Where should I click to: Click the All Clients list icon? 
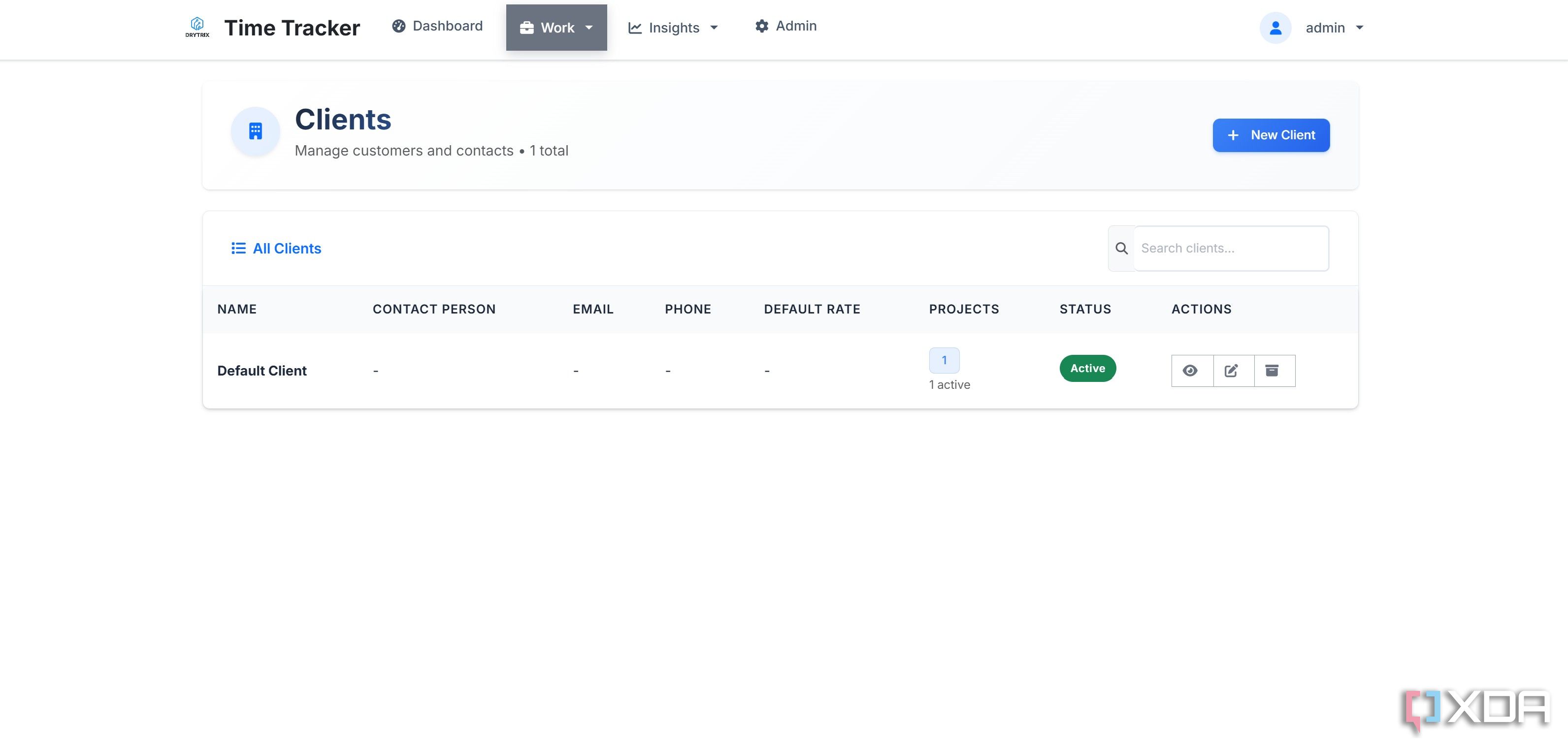pos(239,248)
